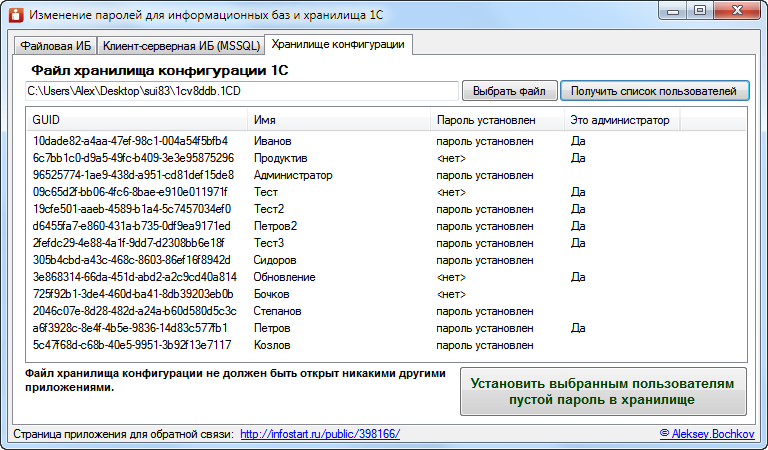Click GUID 6c7bb1c0-d9a5-49fc-b409-3e3e95875296
This screenshot has height=450, width=768.
coord(133,158)
